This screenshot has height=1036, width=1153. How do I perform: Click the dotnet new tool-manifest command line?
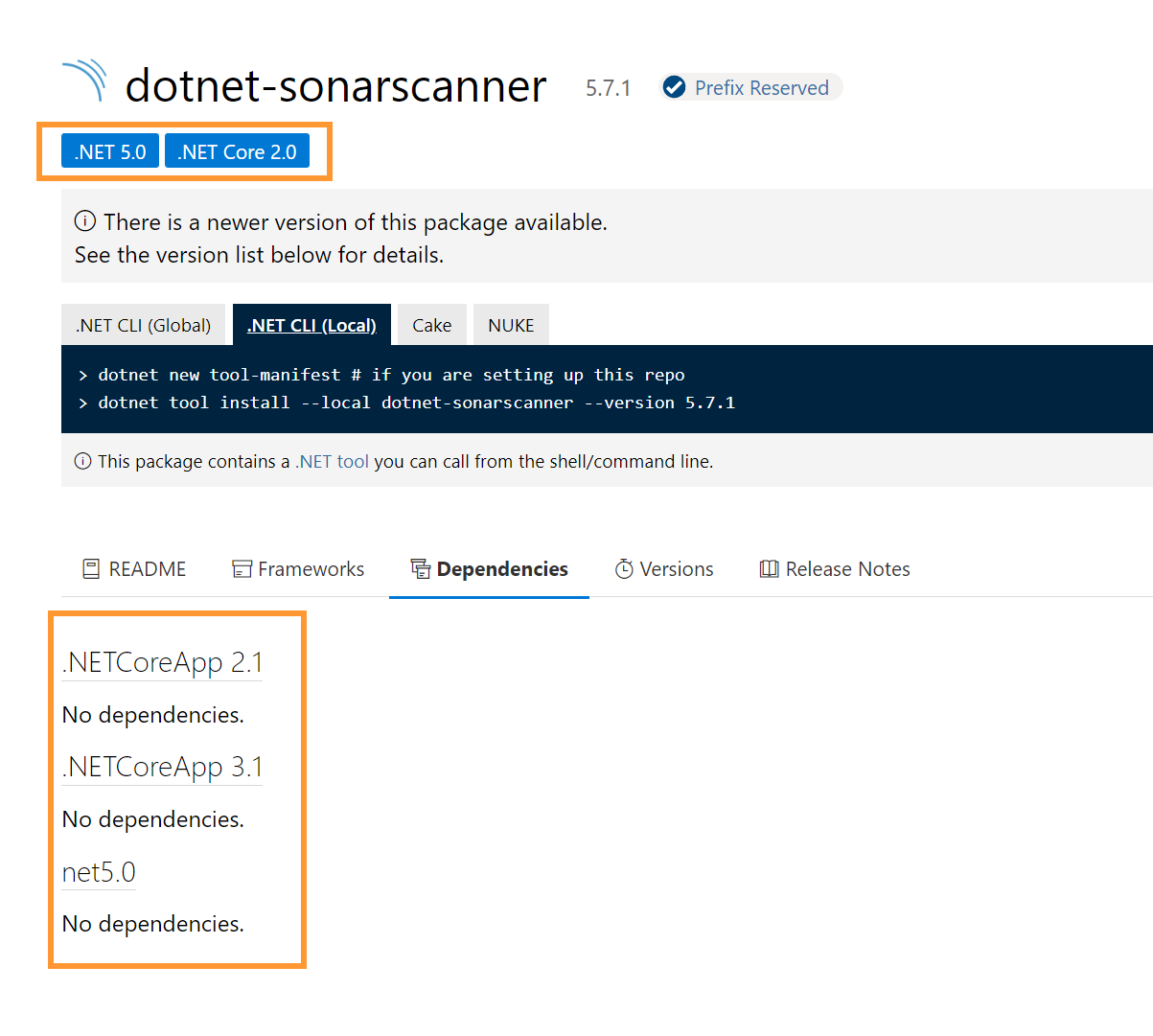click(391, 375)
